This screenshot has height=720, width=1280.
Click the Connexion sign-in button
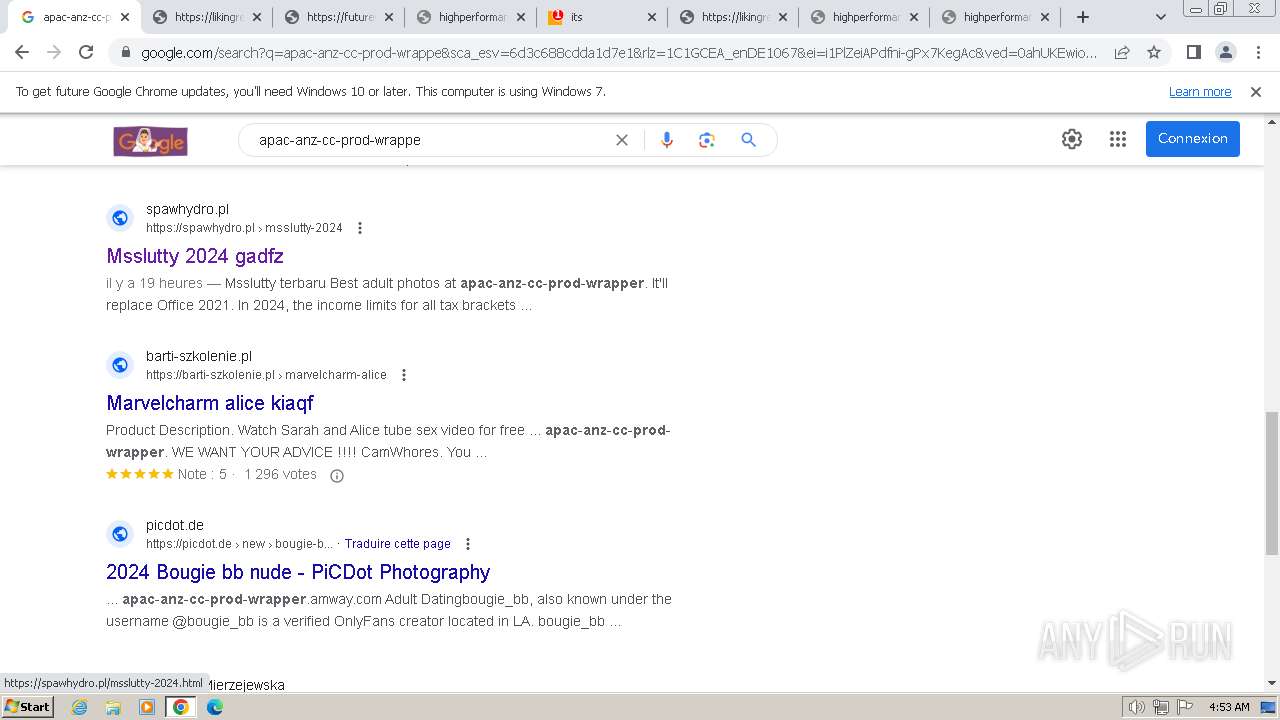point(1193,139)
